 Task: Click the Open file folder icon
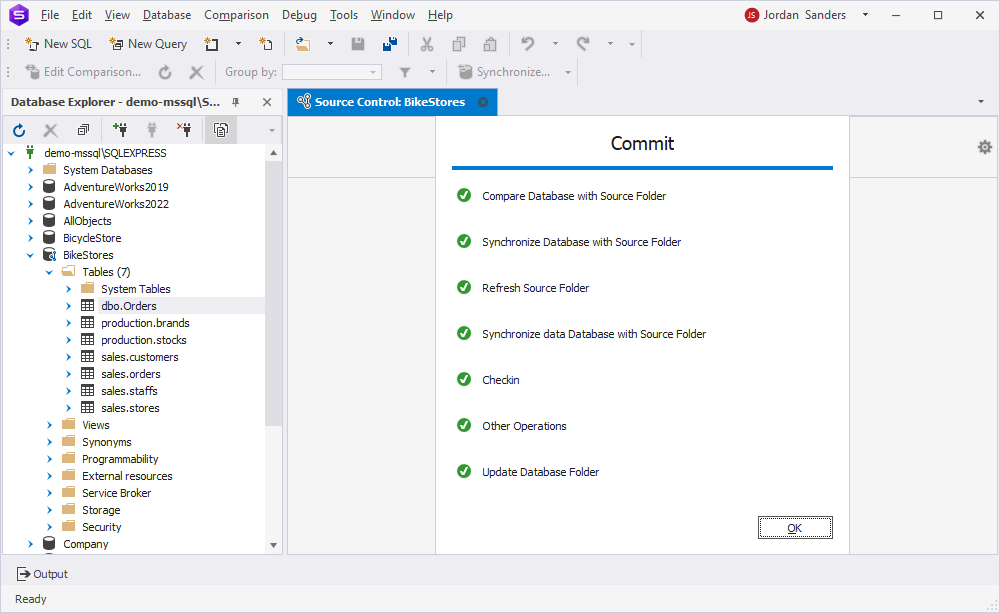[x=303, y=44]
